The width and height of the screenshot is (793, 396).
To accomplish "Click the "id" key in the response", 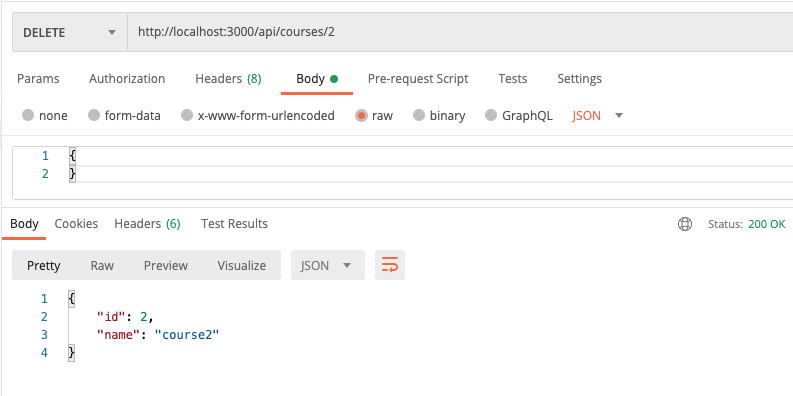I will [x=111, y=317].
